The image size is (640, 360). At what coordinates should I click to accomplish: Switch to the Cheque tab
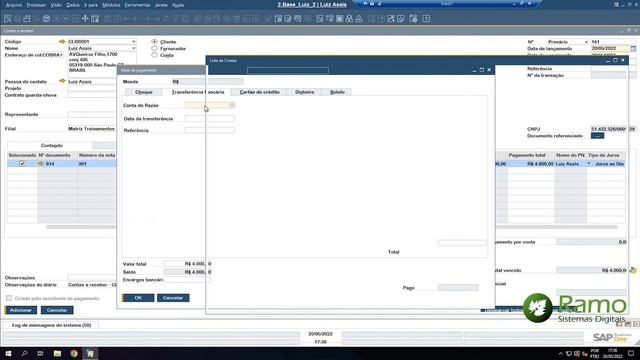144,92
